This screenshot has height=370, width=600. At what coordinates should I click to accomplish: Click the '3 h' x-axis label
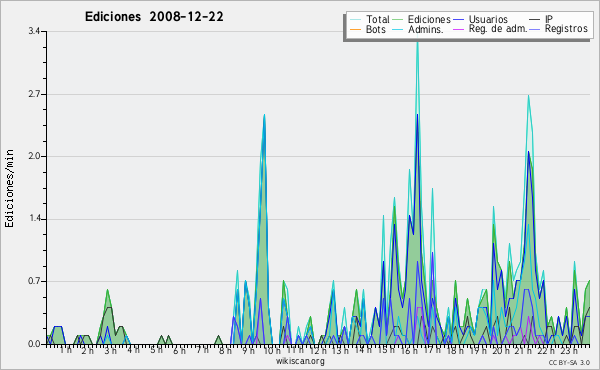pyautogui.click(x=111, y=350)
